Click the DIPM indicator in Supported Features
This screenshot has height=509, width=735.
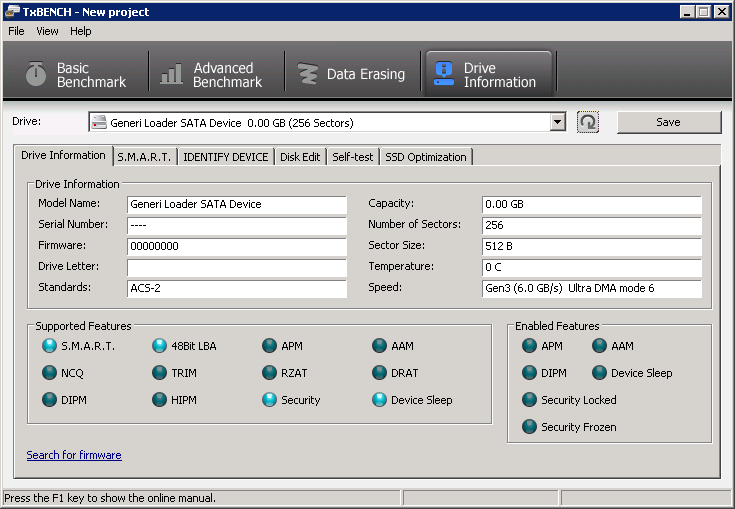click(x=49, y=400)
